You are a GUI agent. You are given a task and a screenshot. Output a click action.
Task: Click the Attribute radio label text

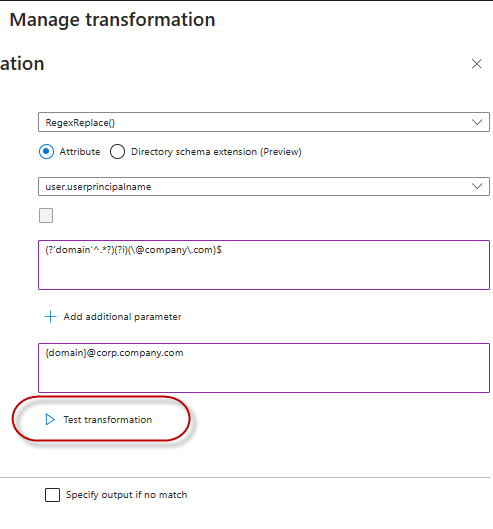80,152
